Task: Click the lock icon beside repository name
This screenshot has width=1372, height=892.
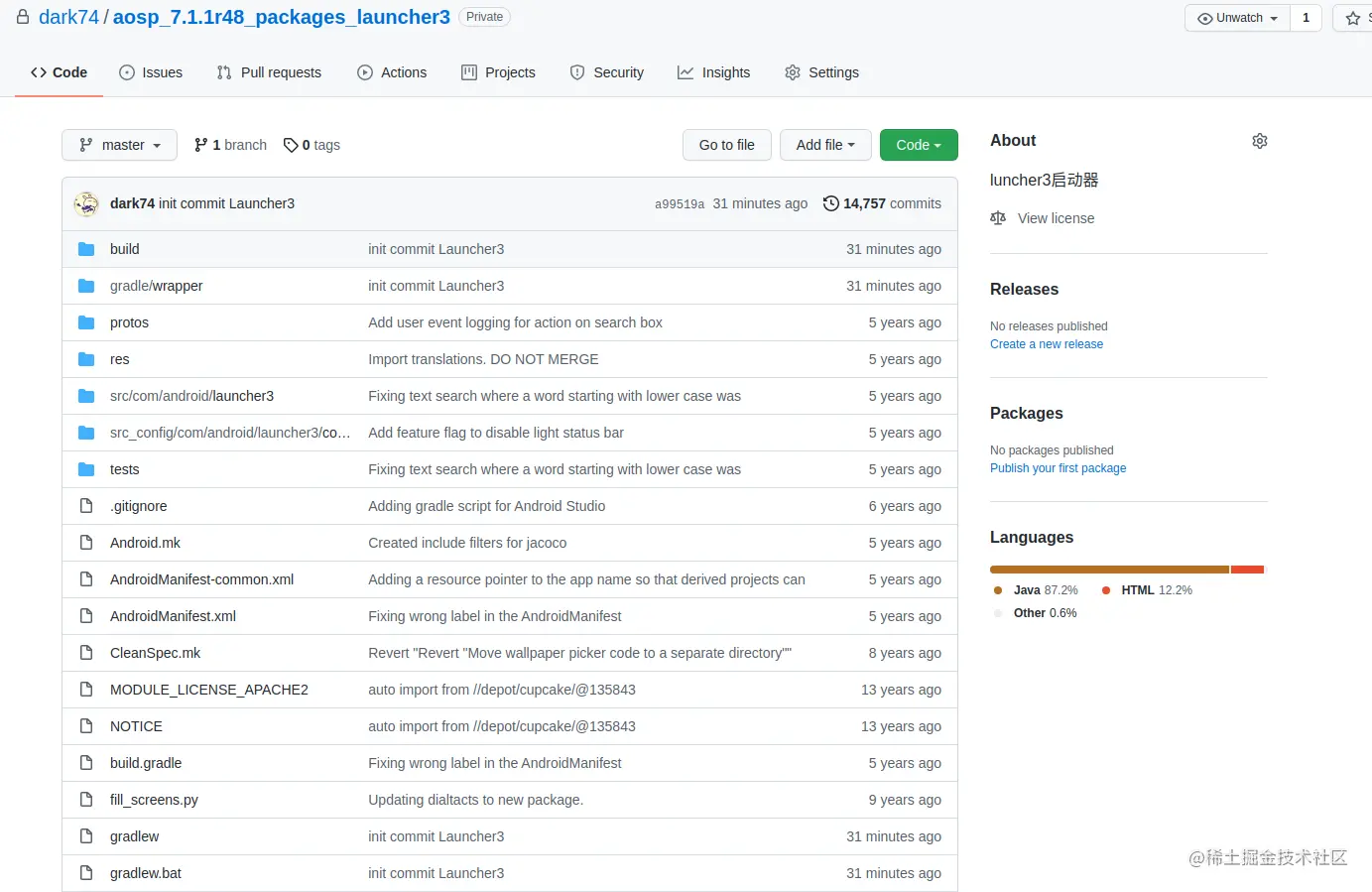Action: (23, 17)
